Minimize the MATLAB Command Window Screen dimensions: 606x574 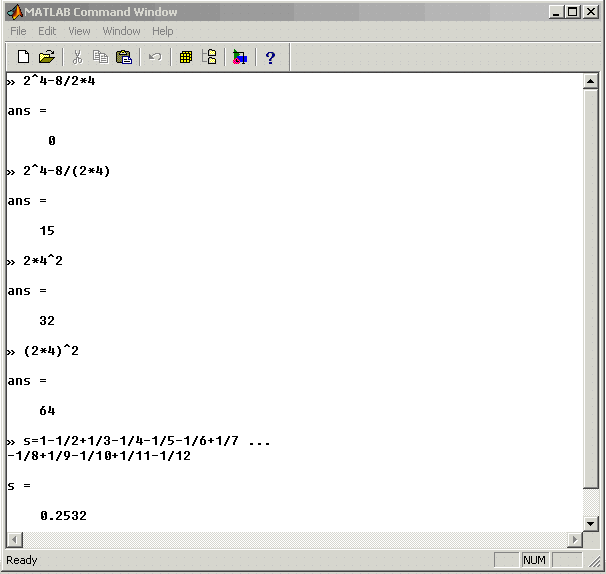(556, 12)
